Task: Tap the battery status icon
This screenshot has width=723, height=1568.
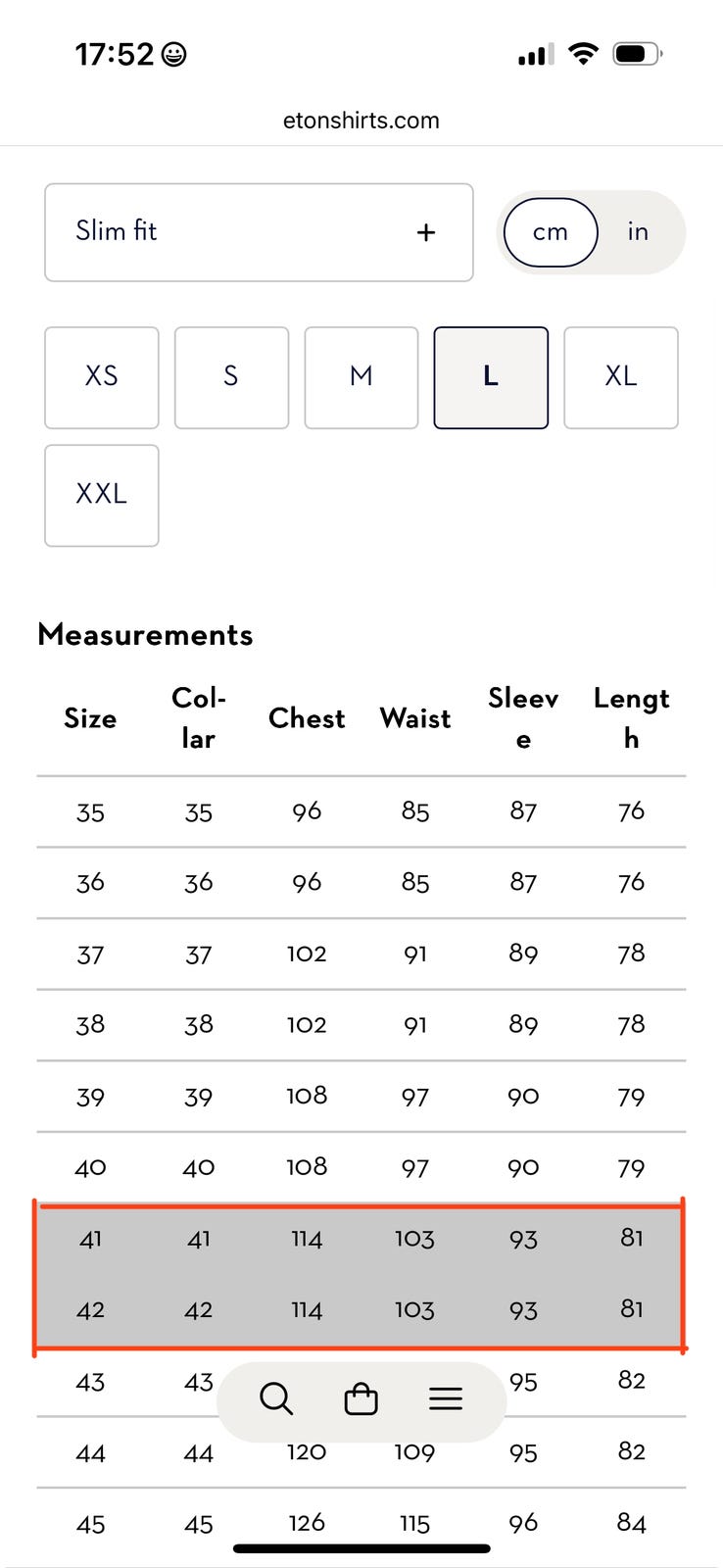Action: coord(638,54)
